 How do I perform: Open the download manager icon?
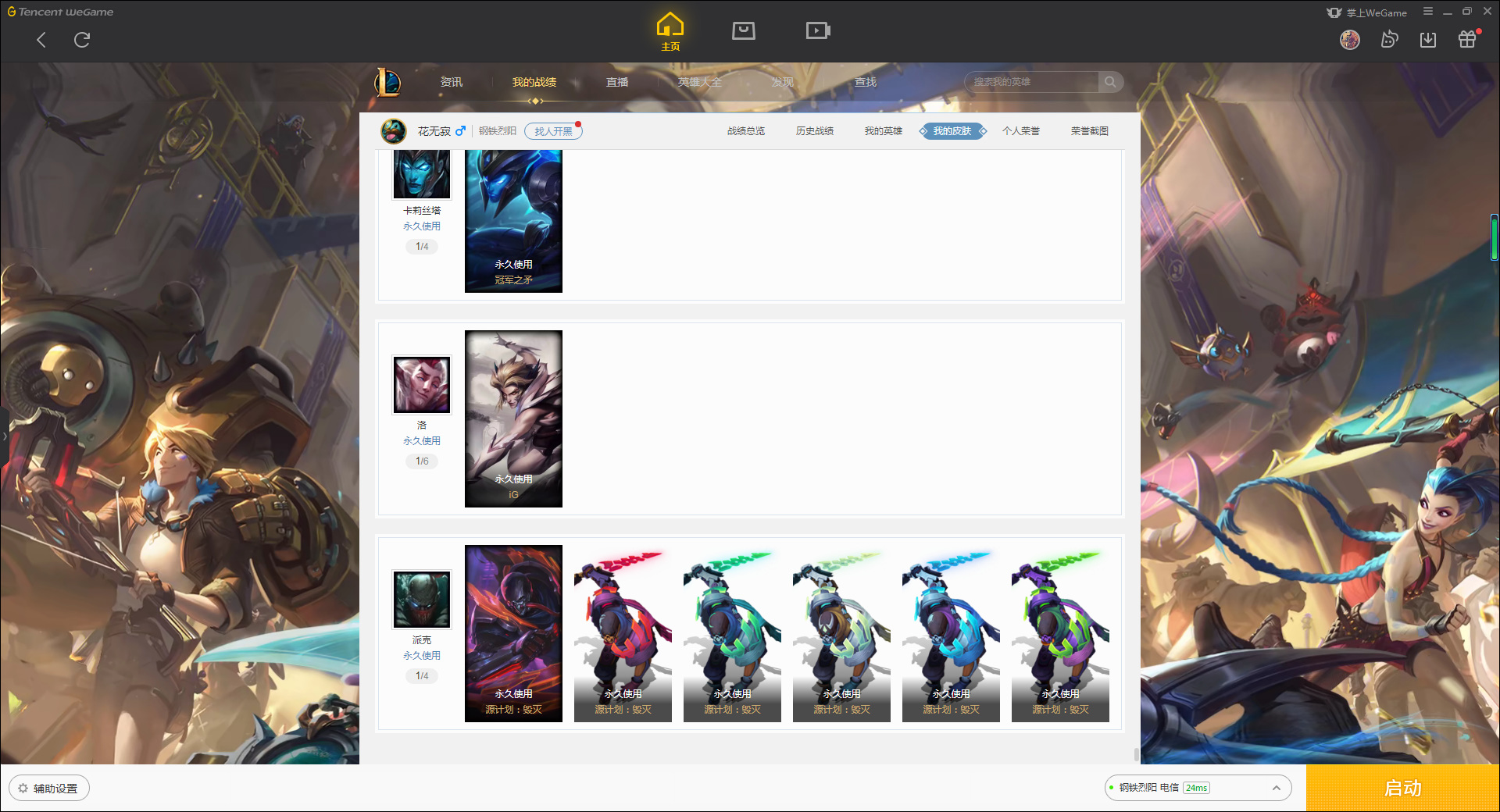(1428, 39)
